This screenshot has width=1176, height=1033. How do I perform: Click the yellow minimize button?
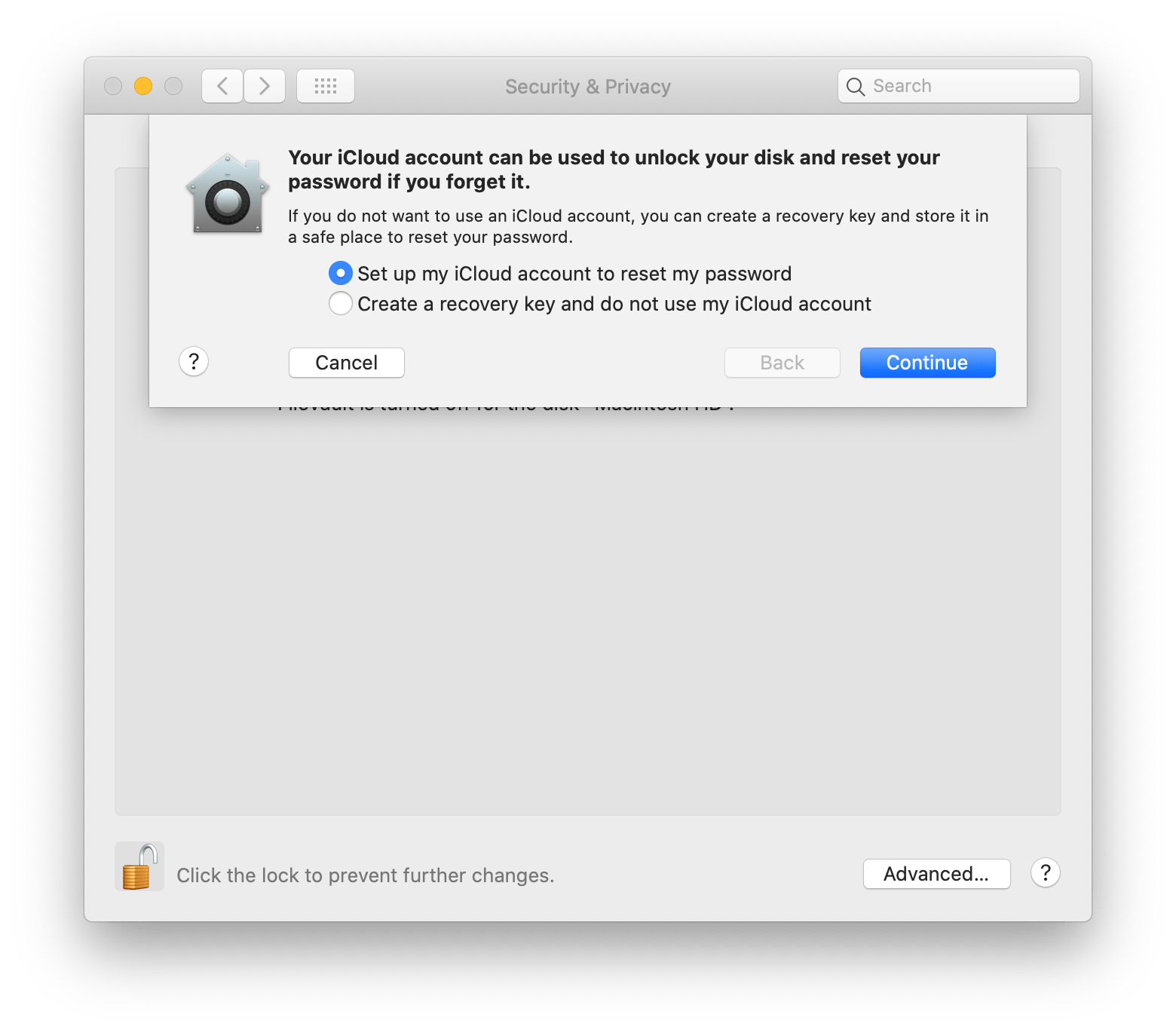pyautogui.click(x=142, y=86)
